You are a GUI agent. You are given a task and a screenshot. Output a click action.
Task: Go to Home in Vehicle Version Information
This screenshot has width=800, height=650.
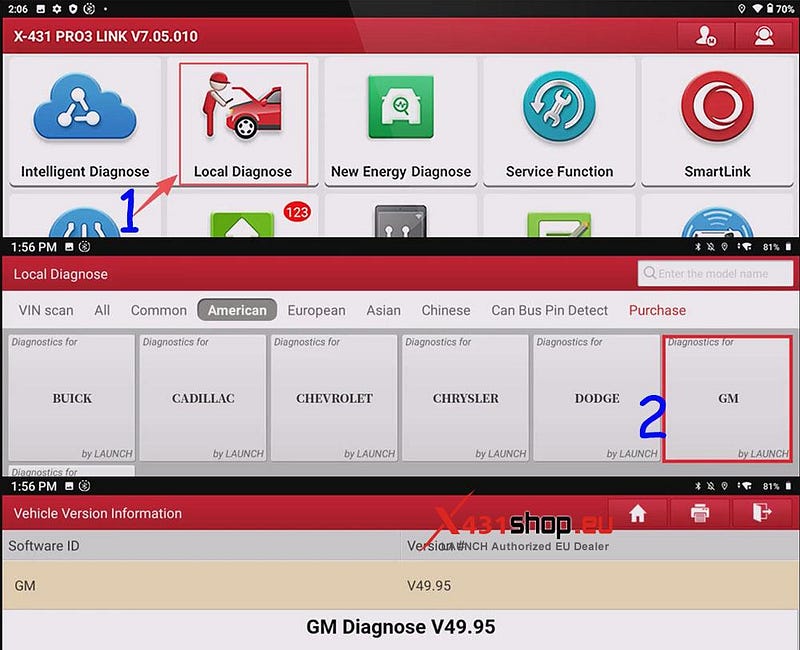pyautogui.click(x=638, y=513)
